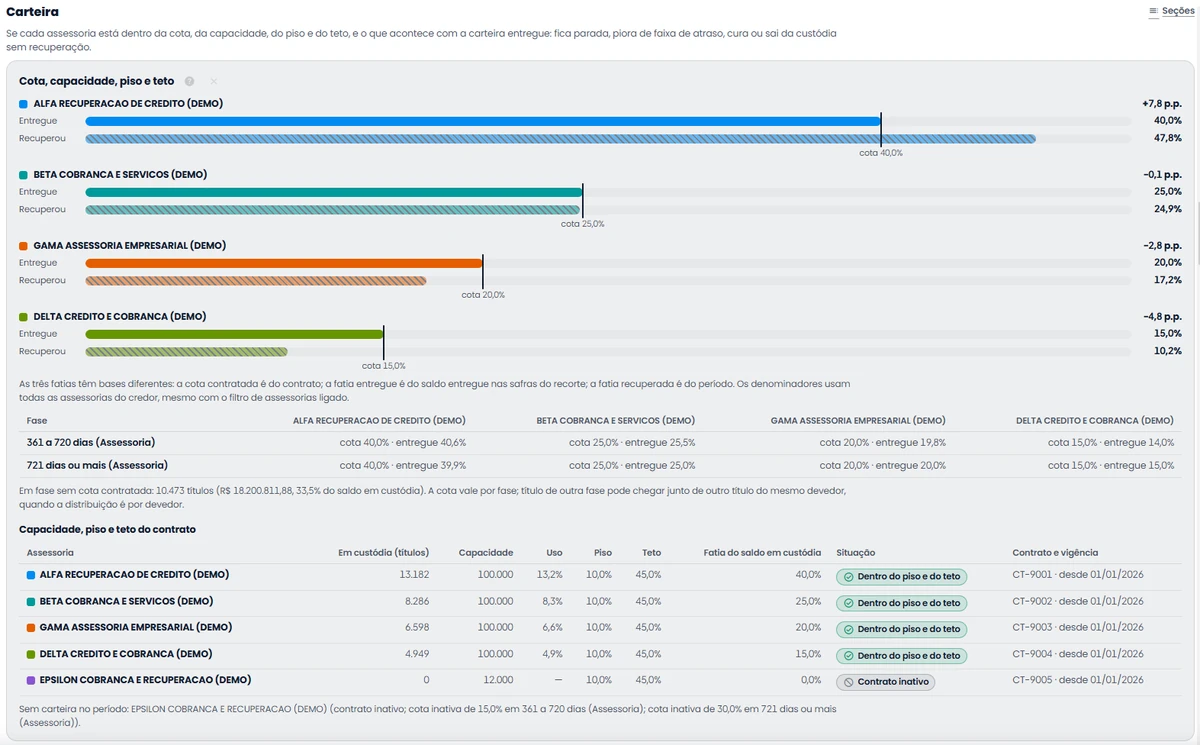Click BETA status badge 'Dentro do piso e do teto'
Screen dimensions: 1200x745
[901, 603]
